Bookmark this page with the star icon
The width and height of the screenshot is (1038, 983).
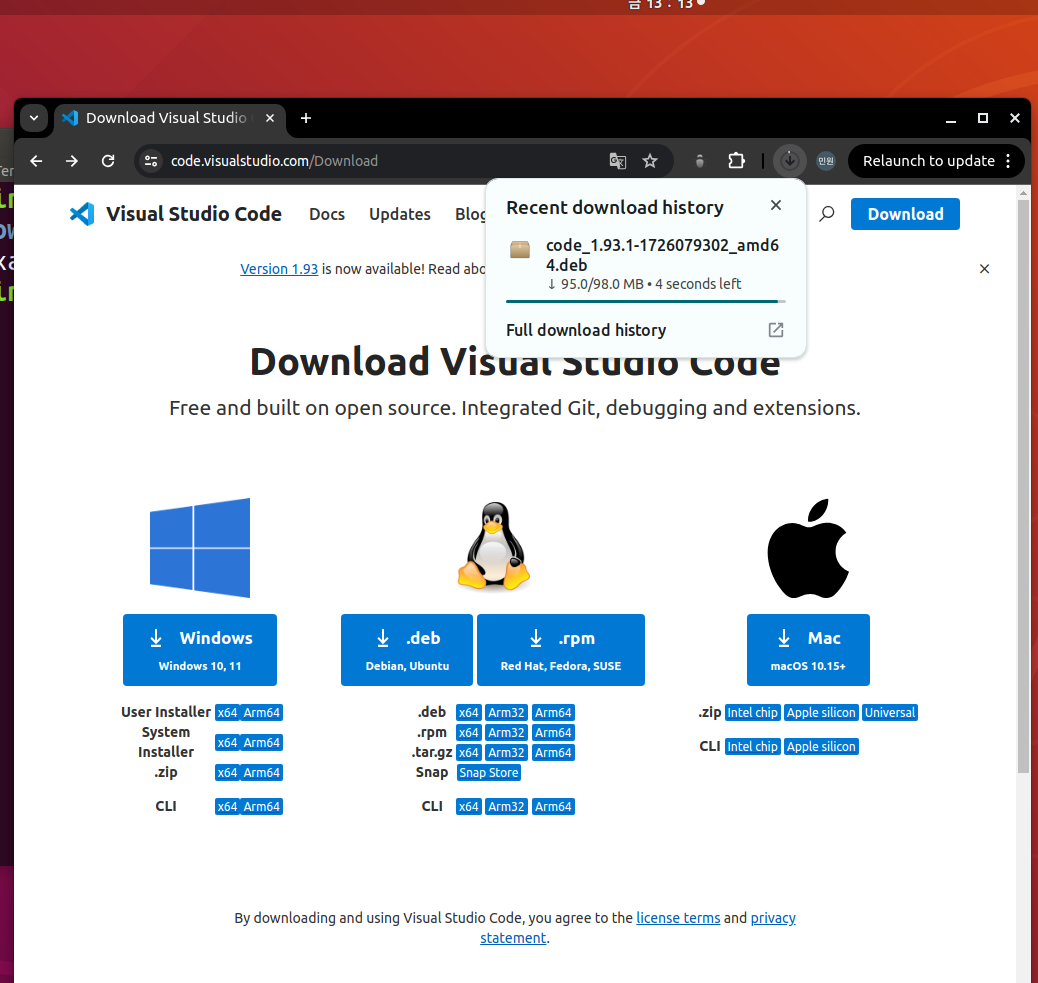[650, 161]
